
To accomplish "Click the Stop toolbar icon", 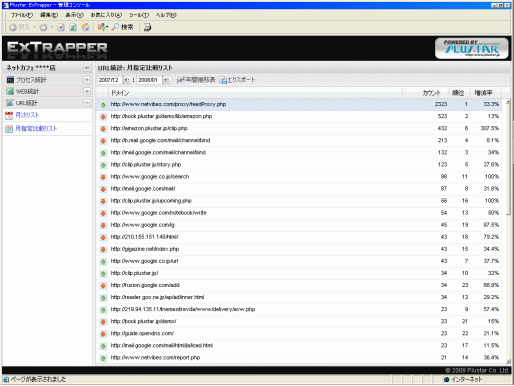I will (61, 27).
